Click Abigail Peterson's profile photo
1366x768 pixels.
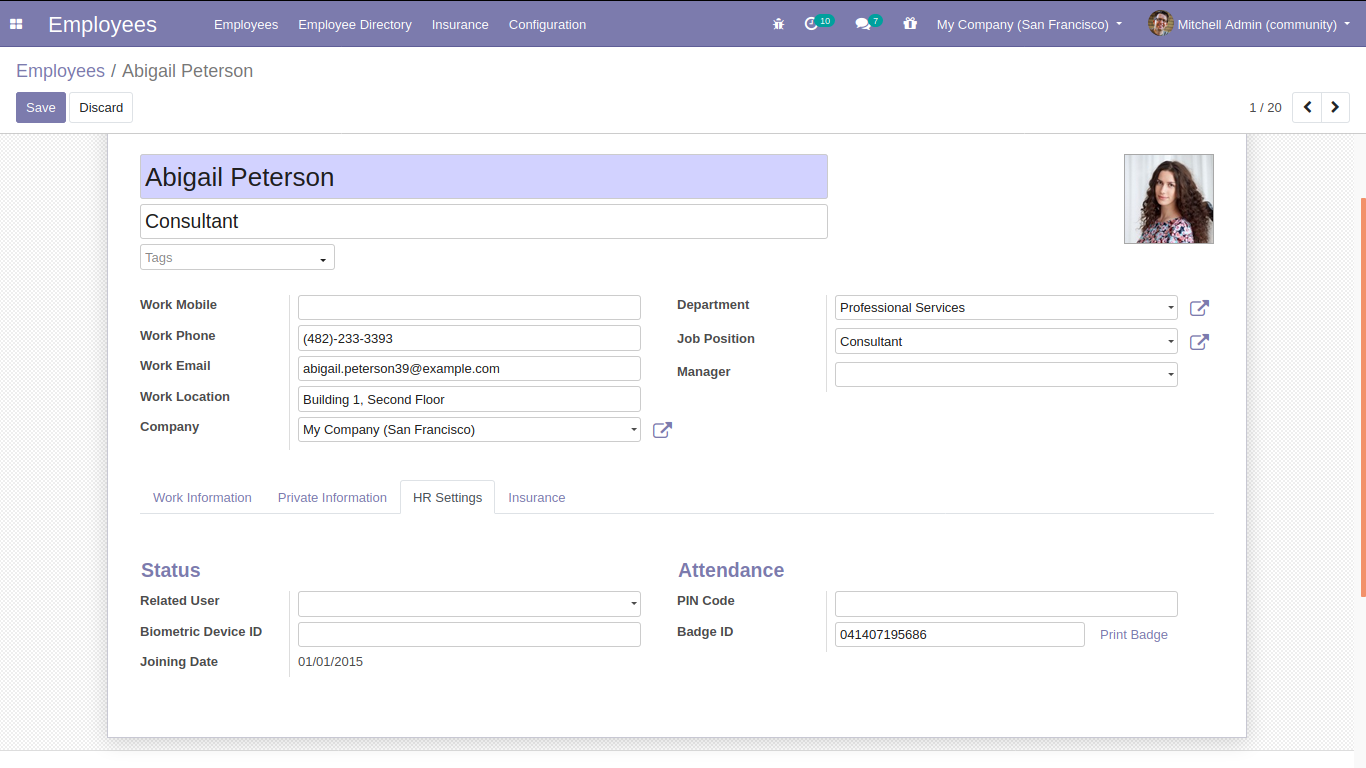pyautogui.click(x=1168, y=199)
